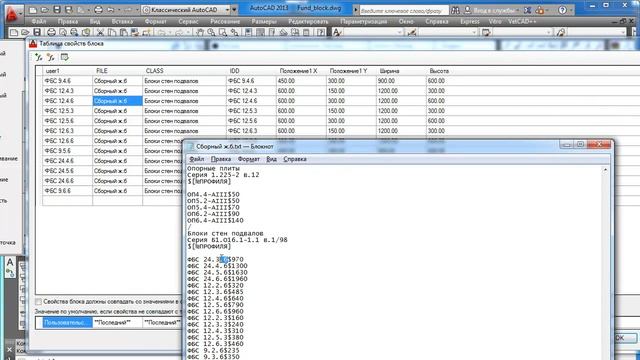Click Save icon in quick access toolbar
The height and width of the screenshot is (360, 640).
[57, 9]
